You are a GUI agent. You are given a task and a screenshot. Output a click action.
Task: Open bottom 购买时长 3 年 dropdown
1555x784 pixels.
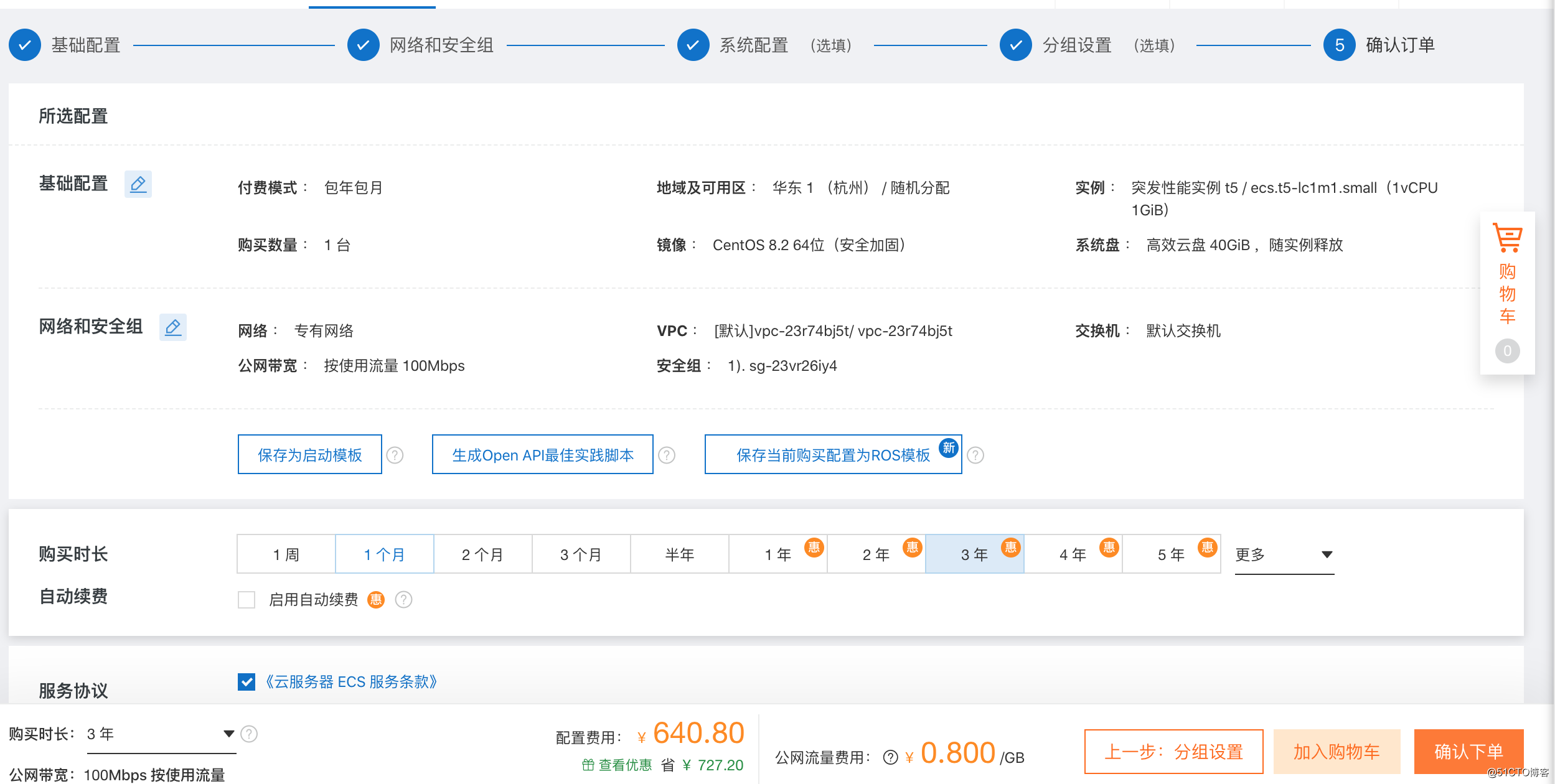point(161,734)
